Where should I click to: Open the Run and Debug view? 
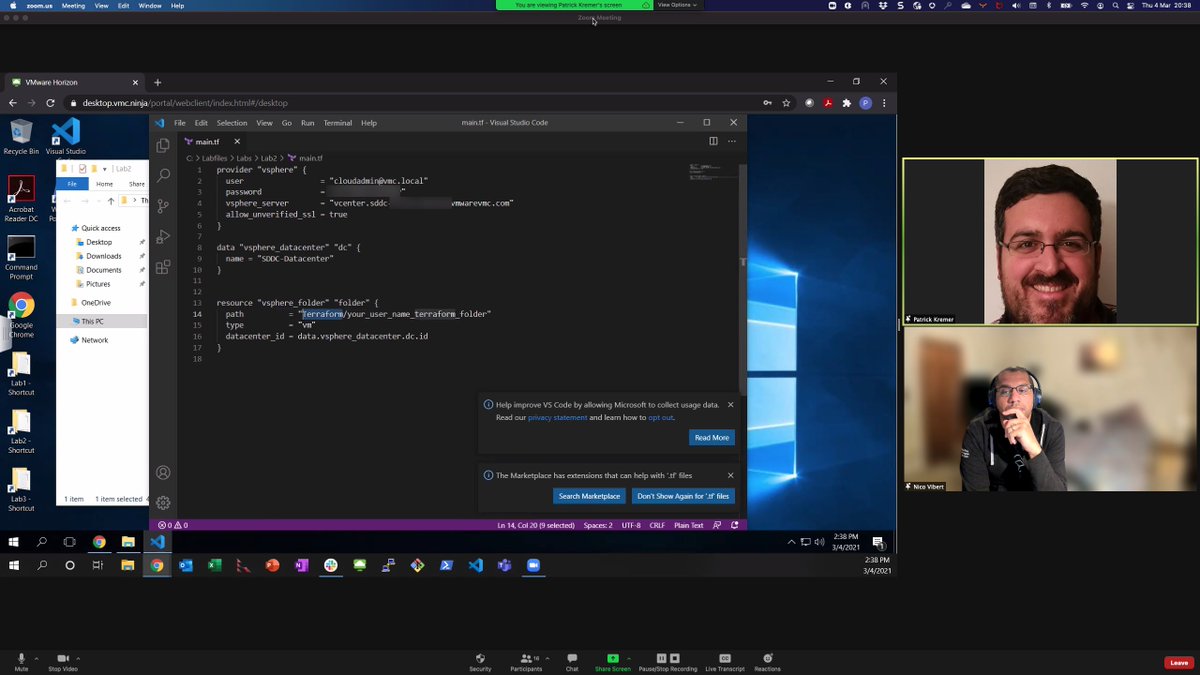163,237
